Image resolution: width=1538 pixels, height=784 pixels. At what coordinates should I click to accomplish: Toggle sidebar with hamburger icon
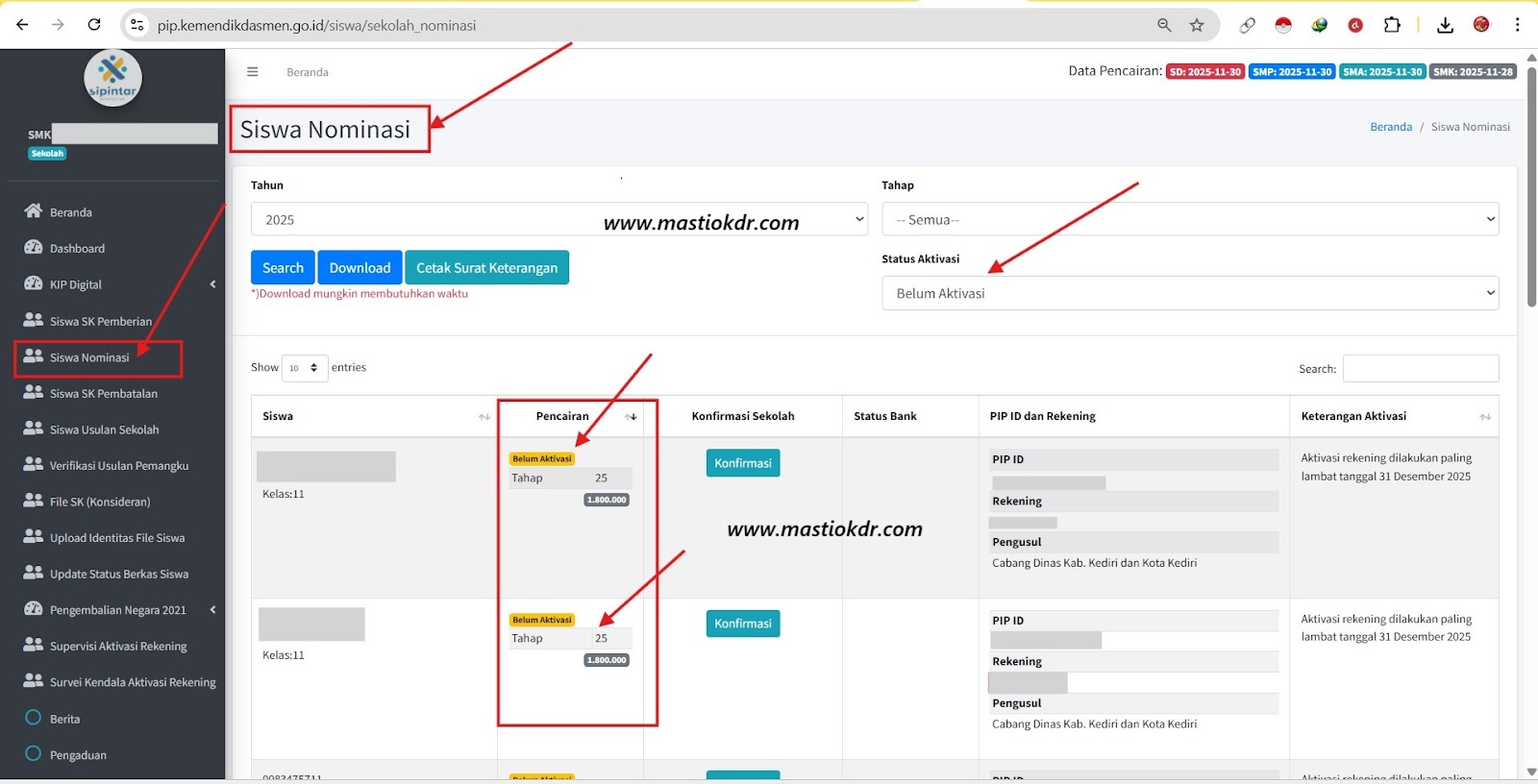(253, 72)
